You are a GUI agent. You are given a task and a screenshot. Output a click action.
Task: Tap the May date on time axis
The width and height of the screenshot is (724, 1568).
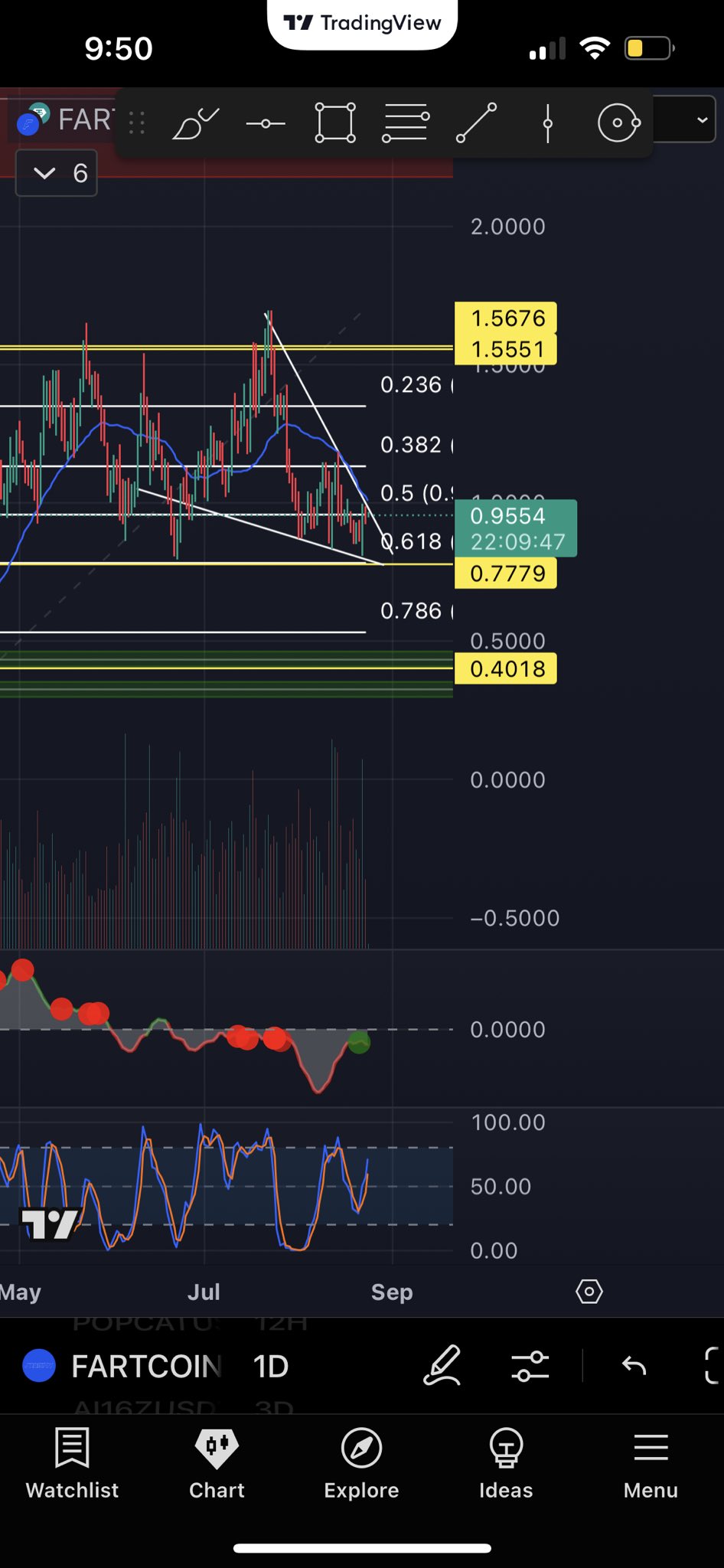(x=21, y=1292)
